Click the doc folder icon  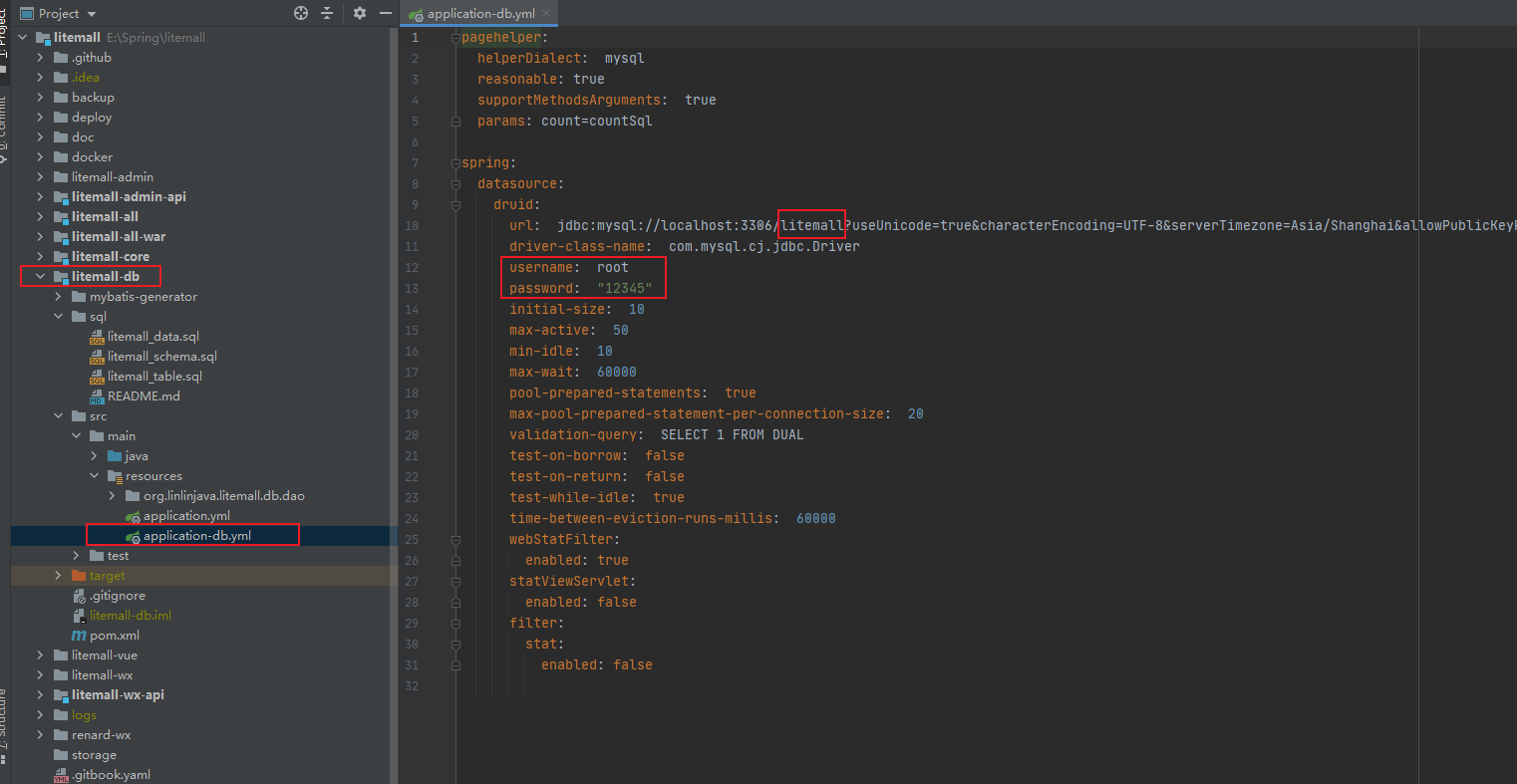point(61,137)
